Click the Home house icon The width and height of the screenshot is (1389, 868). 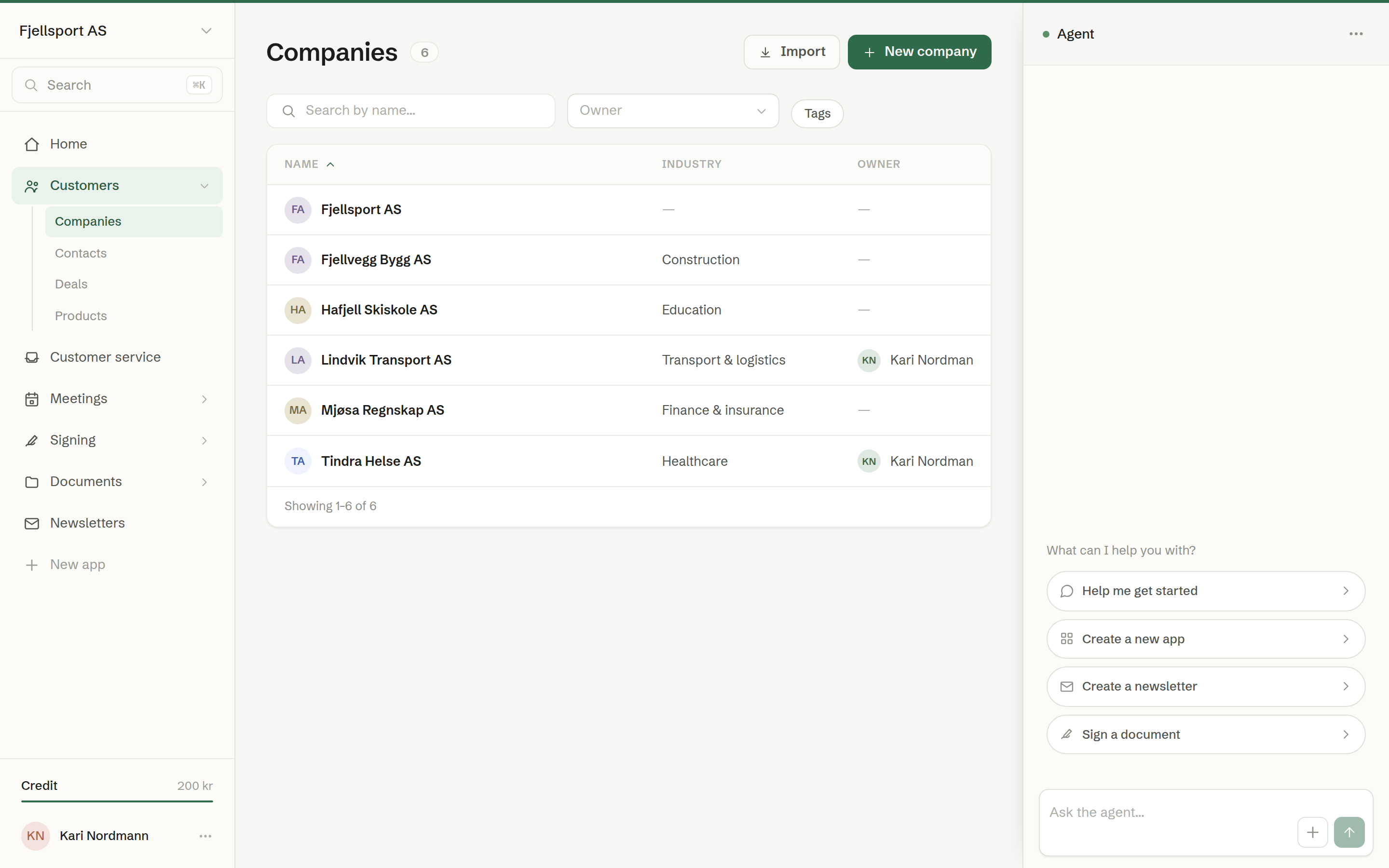click(x=31, y=144)
